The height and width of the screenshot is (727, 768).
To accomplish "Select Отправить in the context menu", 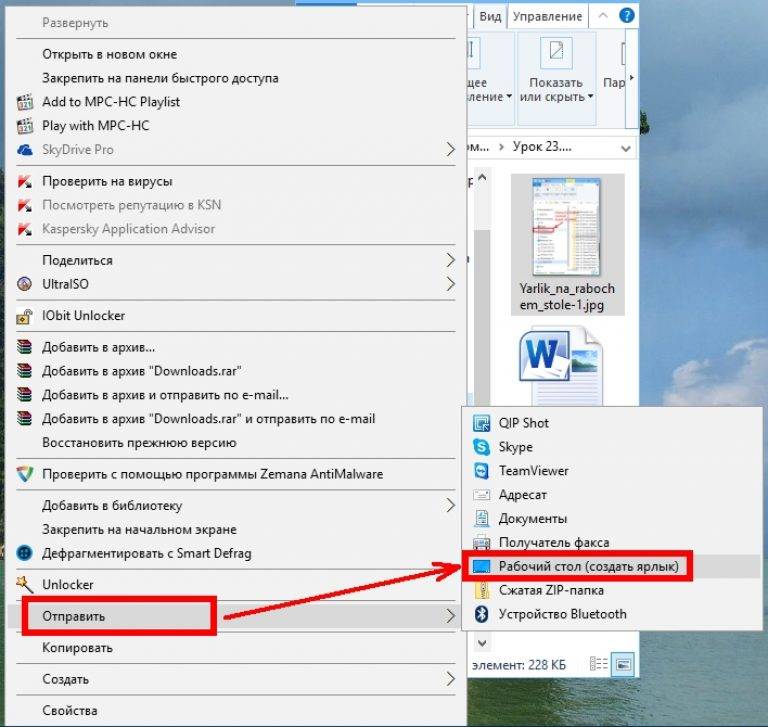I will tap(73, 616).
